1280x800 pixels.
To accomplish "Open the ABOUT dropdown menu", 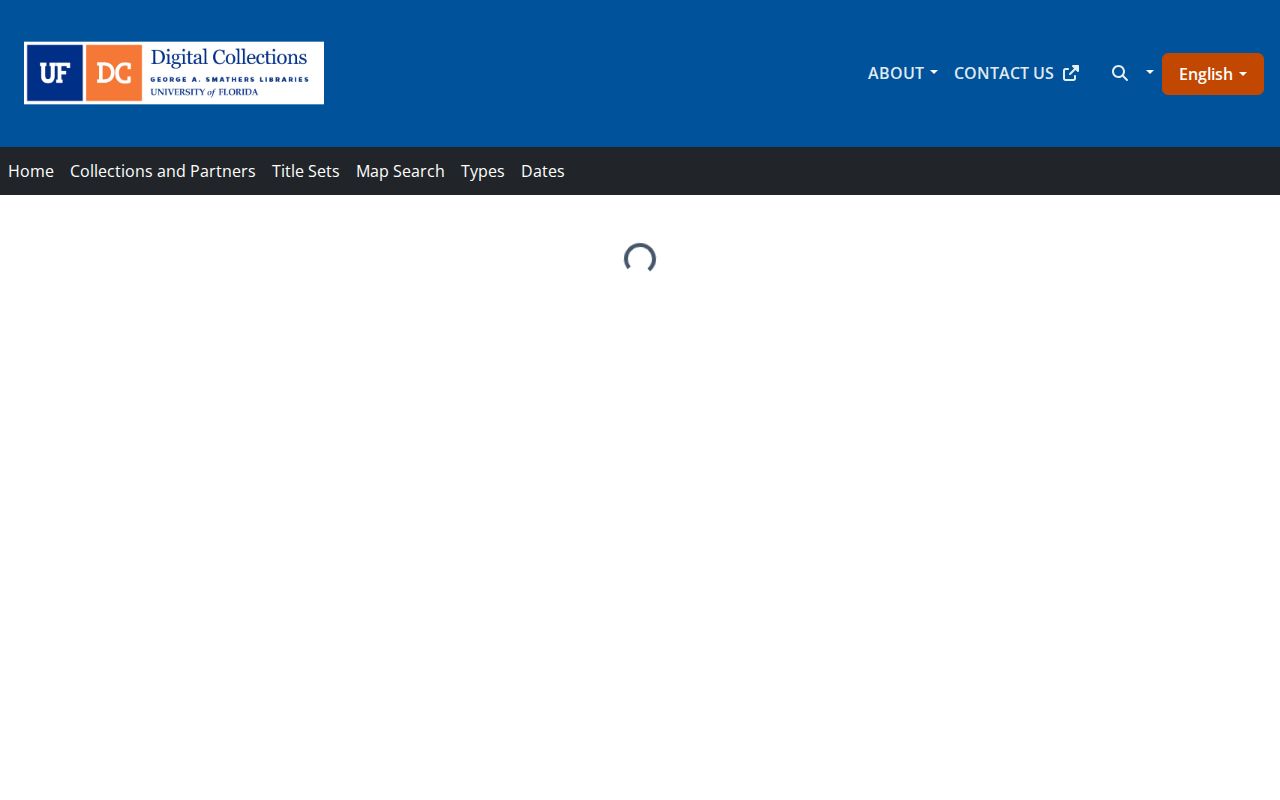I will pyautogui.click(x=902, y=73).
